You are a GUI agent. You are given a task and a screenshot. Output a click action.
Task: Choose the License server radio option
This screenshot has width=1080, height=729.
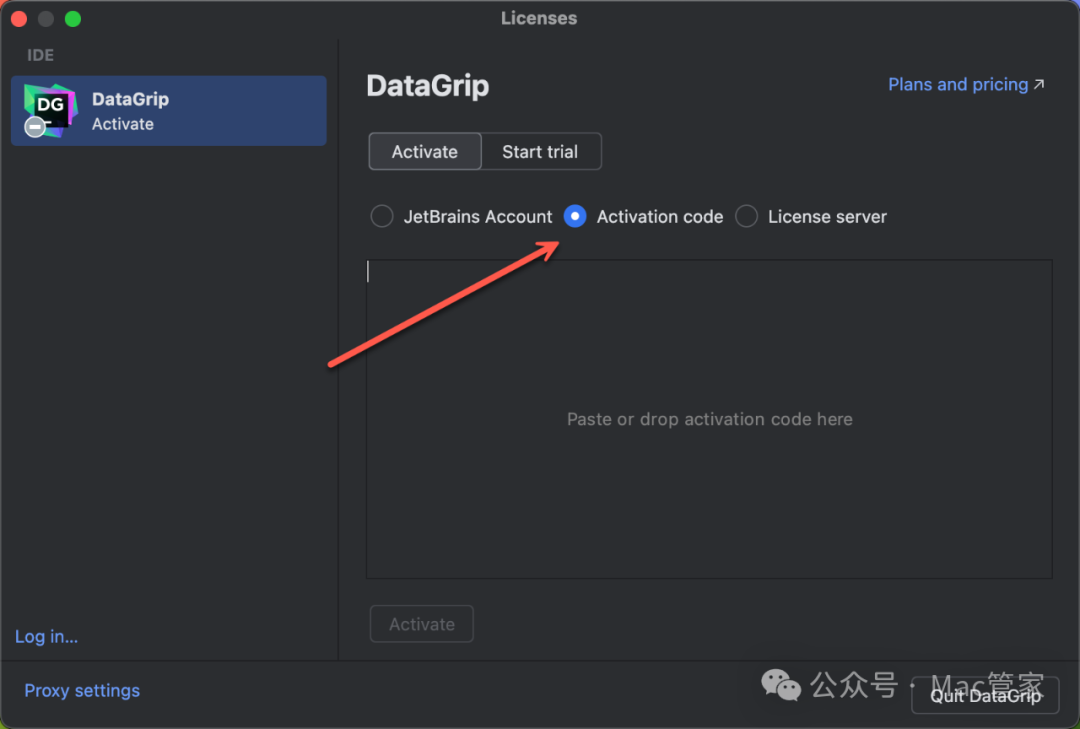point(746,217)
